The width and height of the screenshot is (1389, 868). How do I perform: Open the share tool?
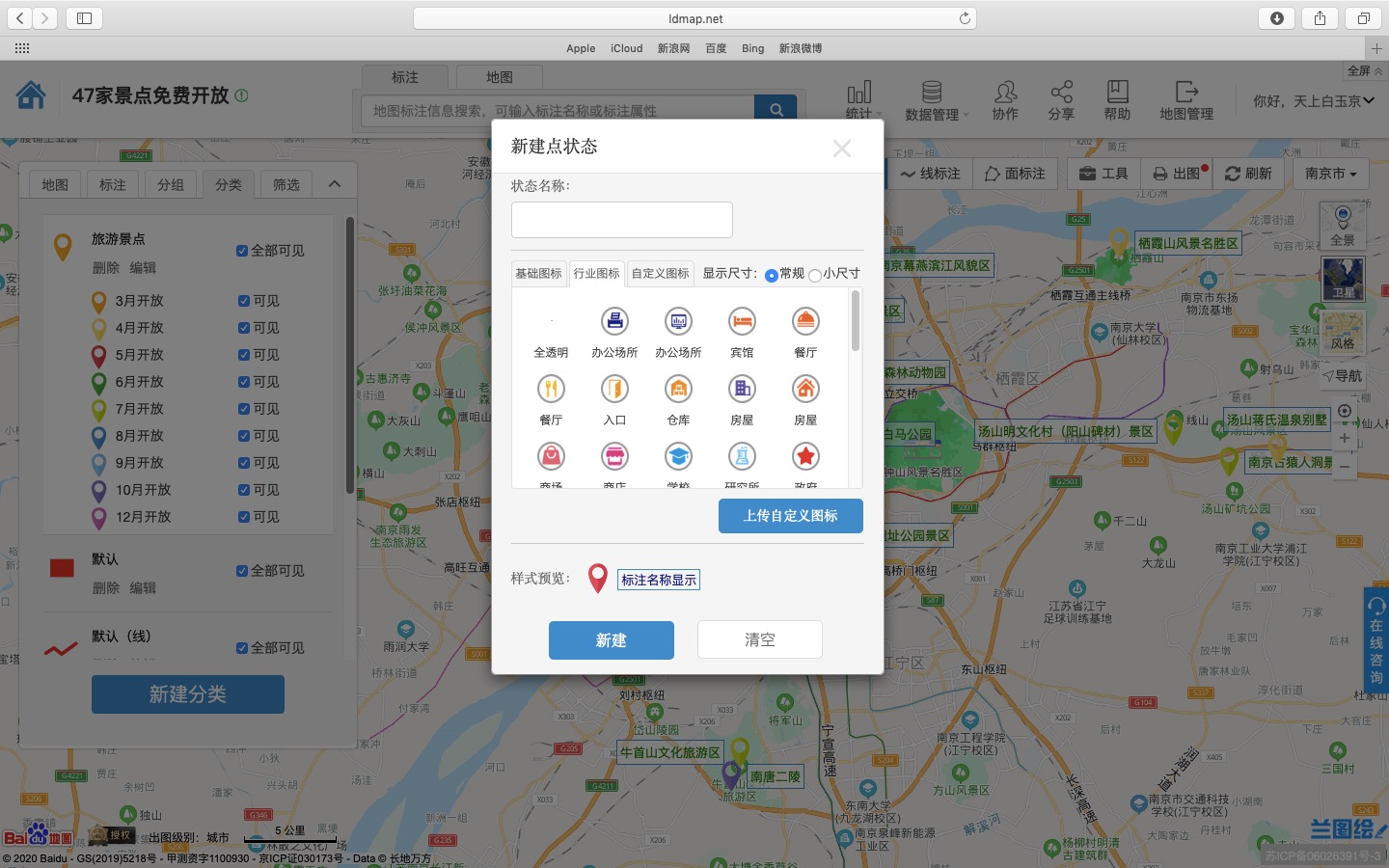coord(1061,100)
